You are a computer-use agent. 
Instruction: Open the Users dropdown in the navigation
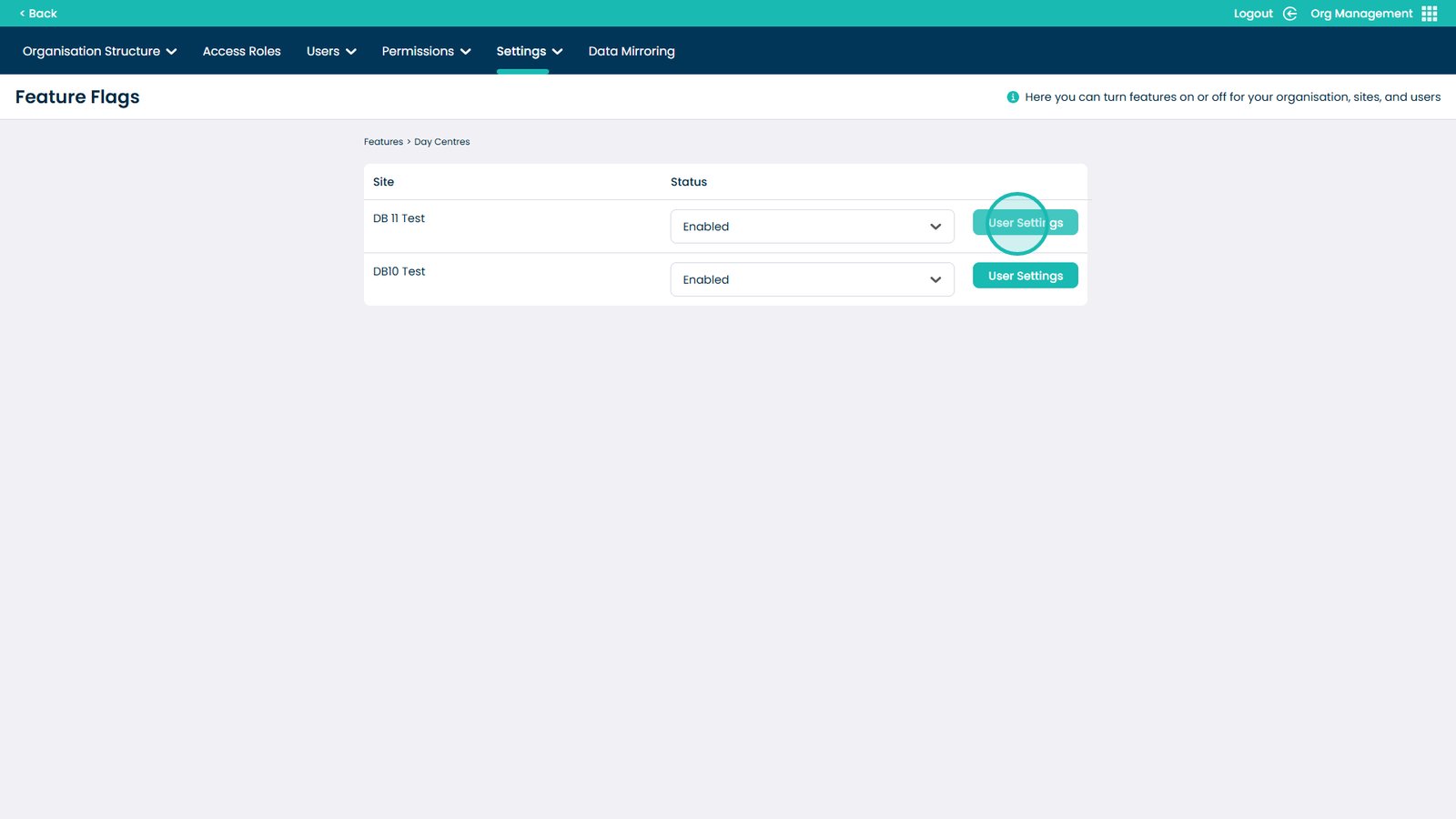(x=329, y=51)
